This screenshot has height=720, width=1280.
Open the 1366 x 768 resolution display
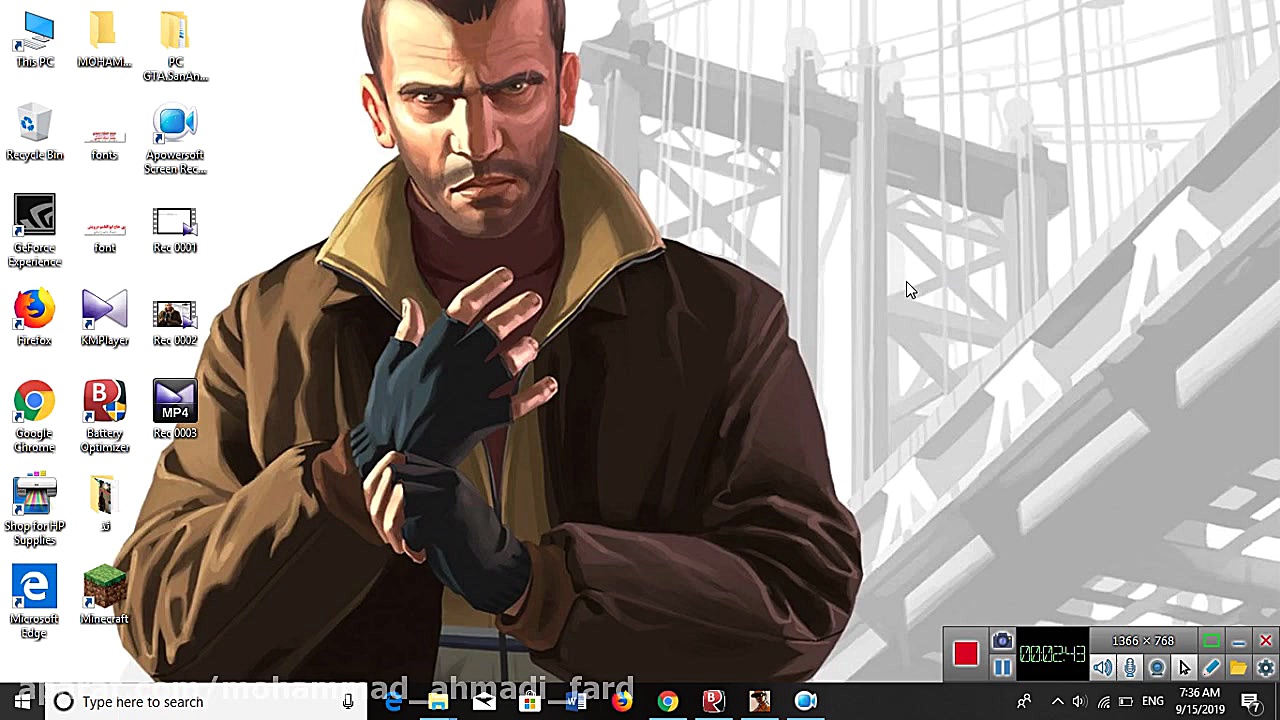click(1142, 640)
